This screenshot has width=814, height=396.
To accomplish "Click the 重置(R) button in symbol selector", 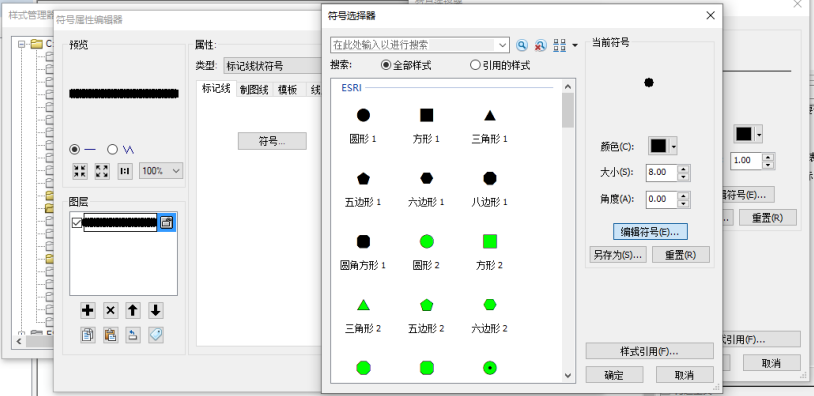I will pos(681,255).
